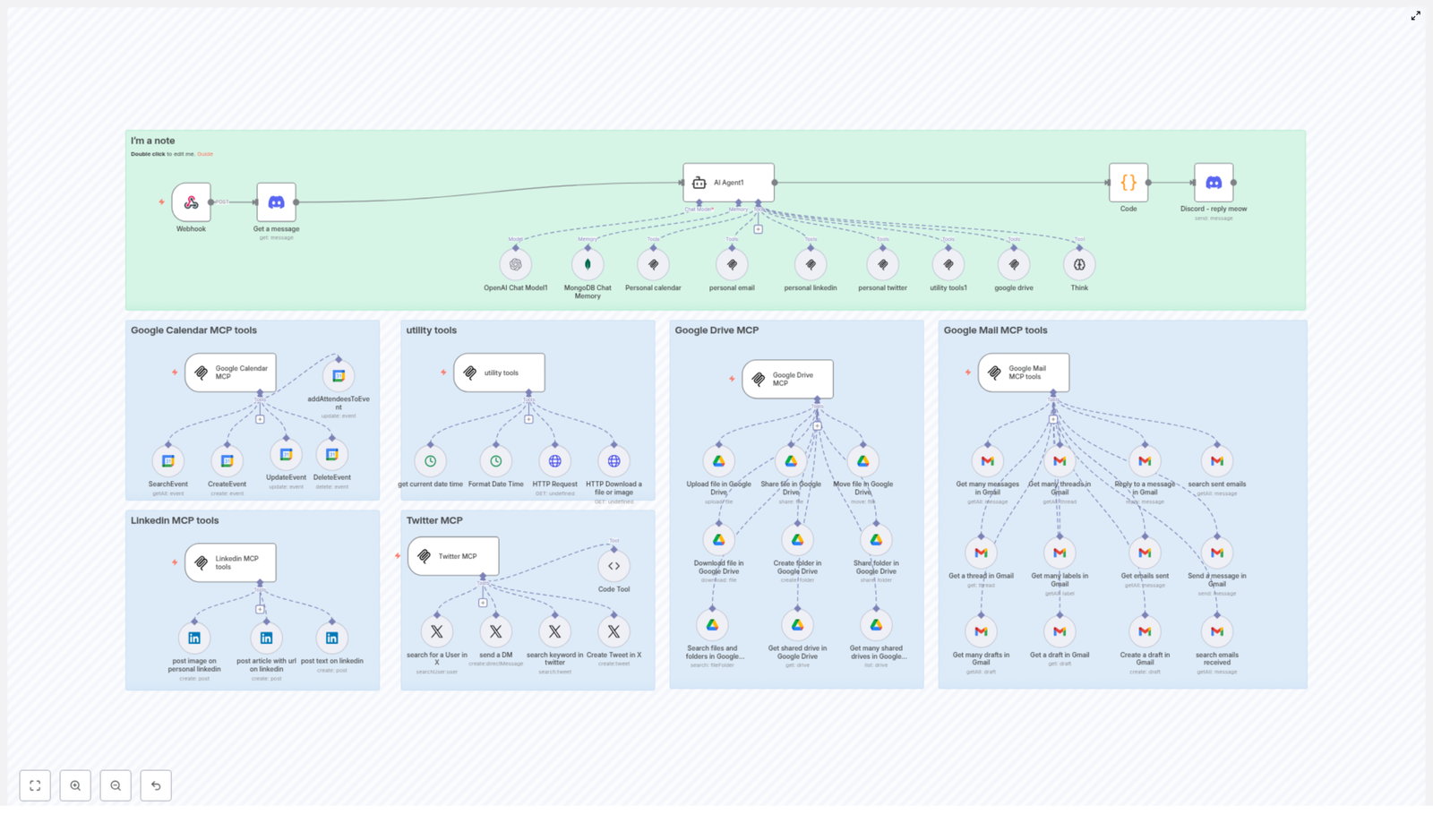Select the google drive tool node
The image size is (1433, 840).
(1013, 264)
